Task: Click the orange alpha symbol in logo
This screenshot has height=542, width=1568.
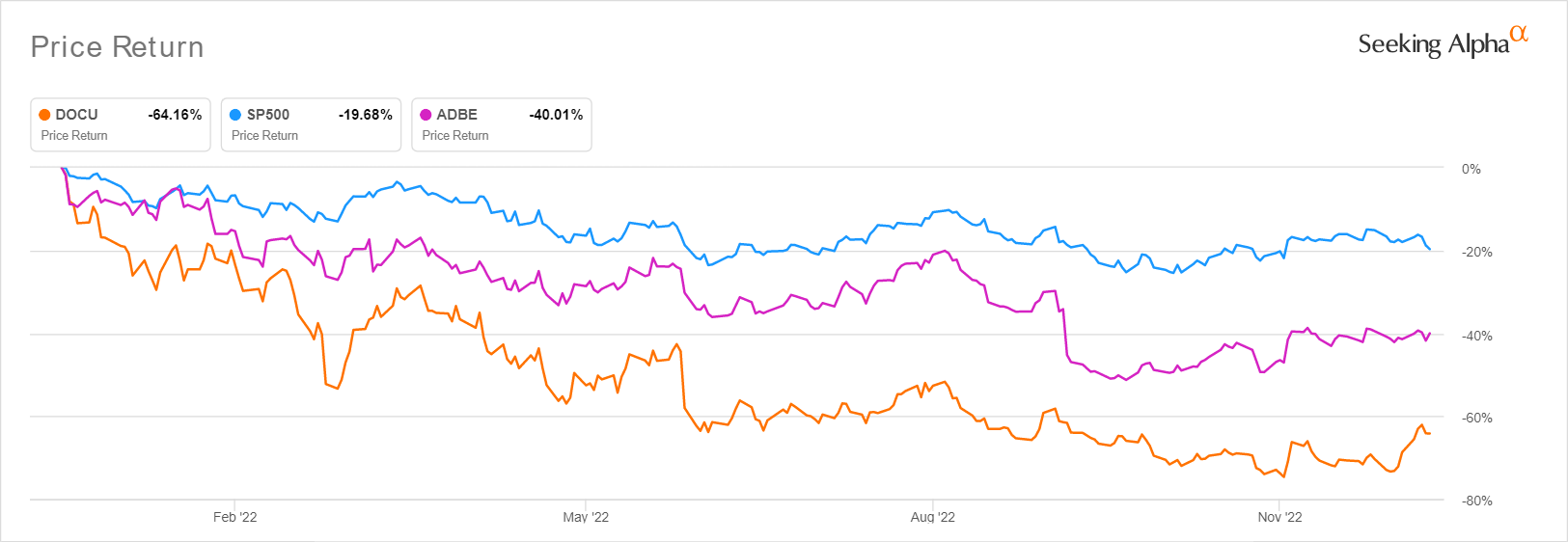Action: (1519, 34)
